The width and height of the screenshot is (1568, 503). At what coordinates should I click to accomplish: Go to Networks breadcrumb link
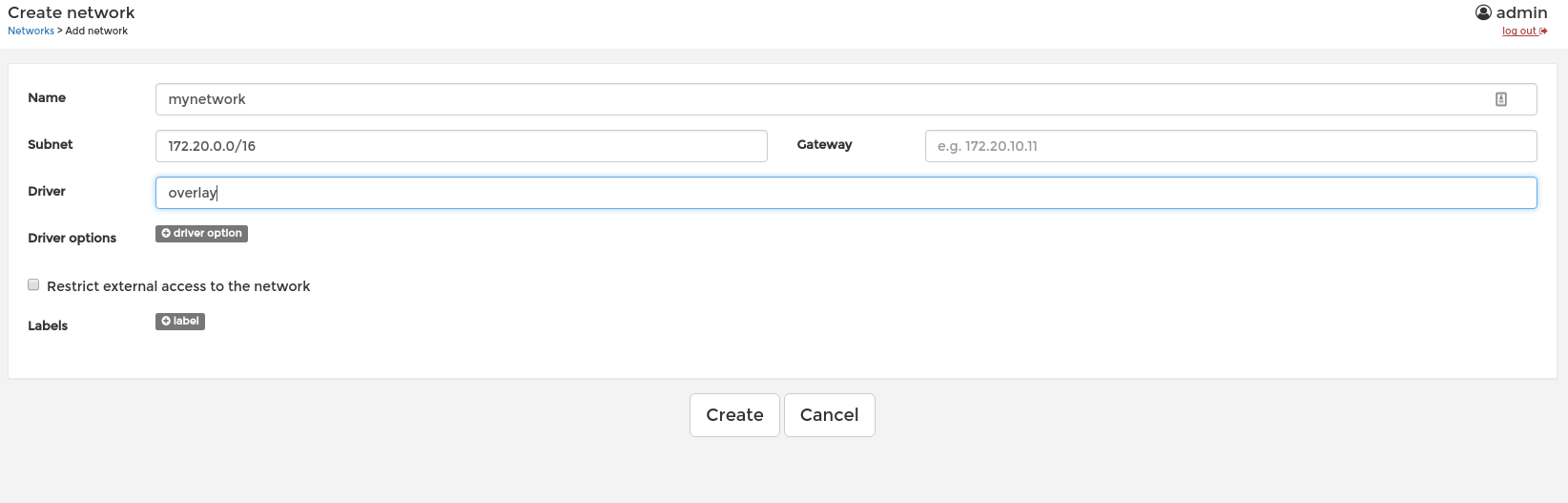point(31,31)
